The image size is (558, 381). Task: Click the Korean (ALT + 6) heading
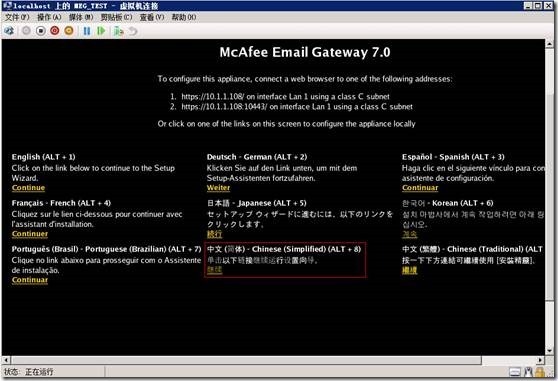(448, 203)
